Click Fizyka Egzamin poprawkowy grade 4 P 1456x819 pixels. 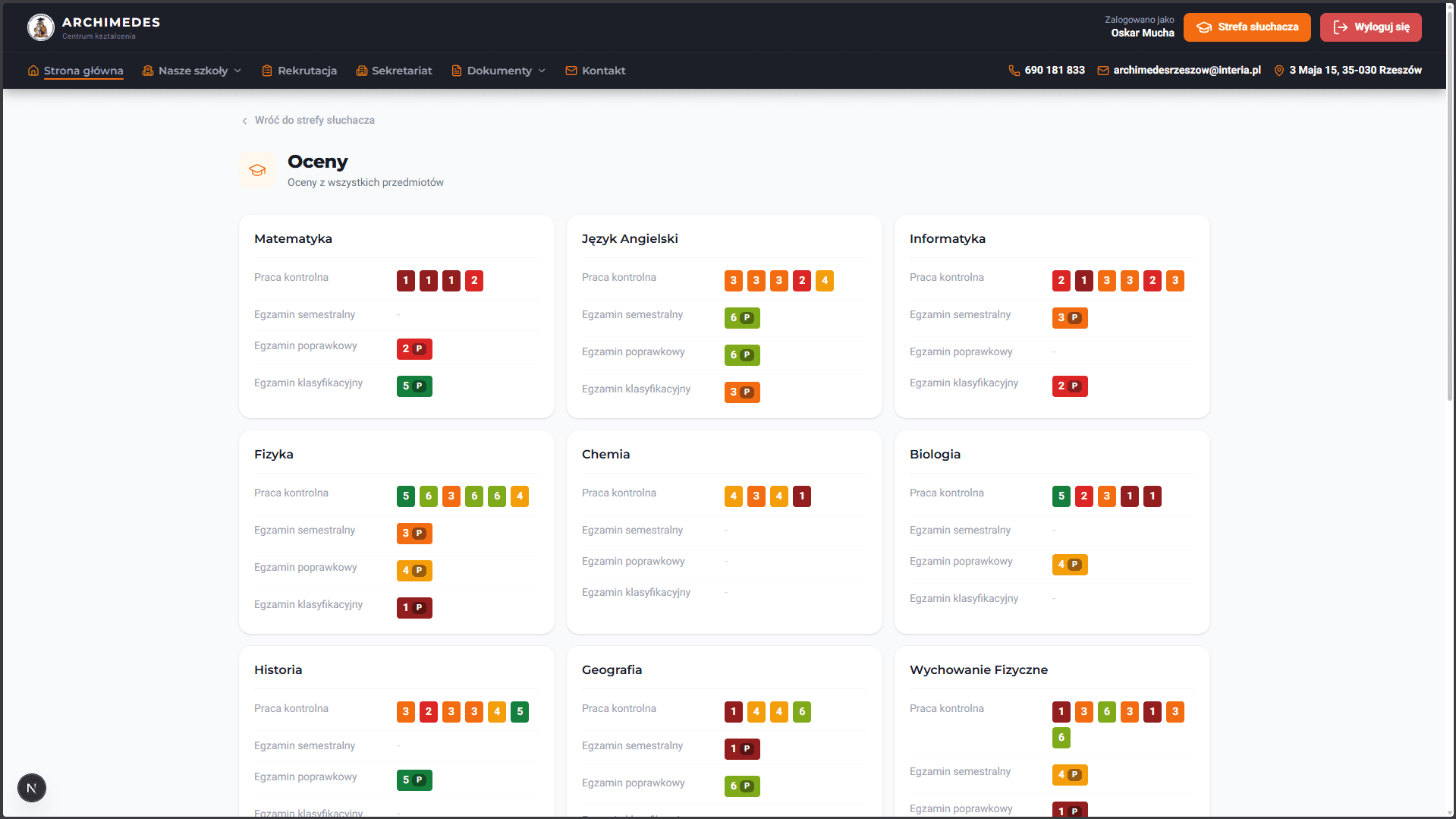[414, 571]
